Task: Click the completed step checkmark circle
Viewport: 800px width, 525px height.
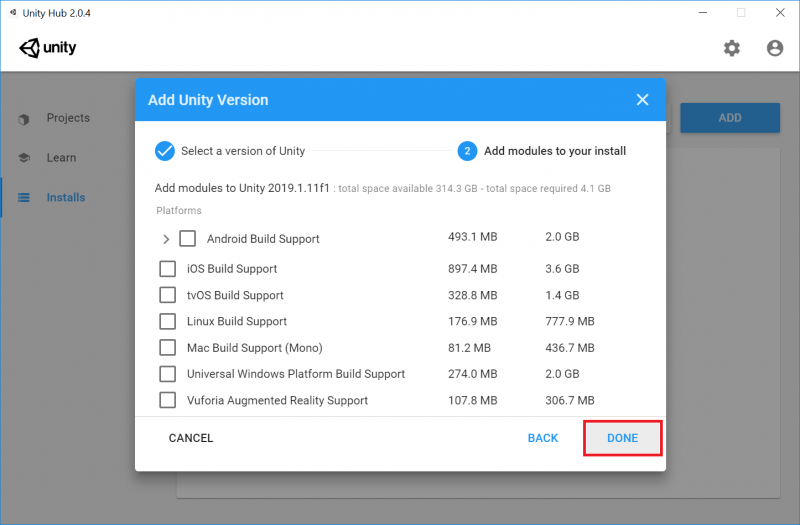Action: coord(165,151)
